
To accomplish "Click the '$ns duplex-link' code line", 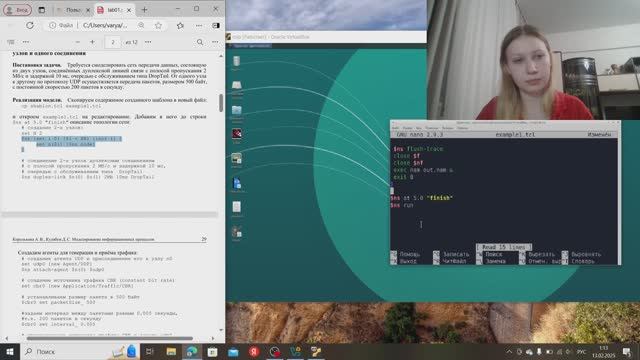I will [x=88, y=177].
